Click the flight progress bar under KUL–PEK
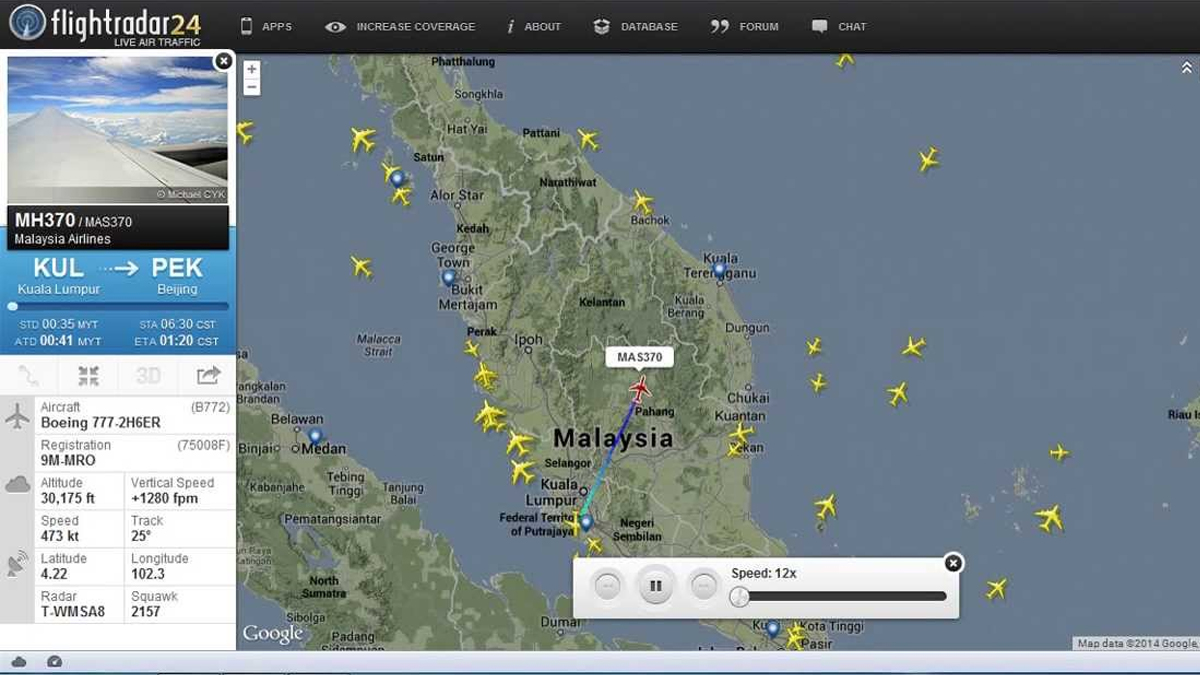This screenshot has height=675, width=1200. (x=119, y=306)
